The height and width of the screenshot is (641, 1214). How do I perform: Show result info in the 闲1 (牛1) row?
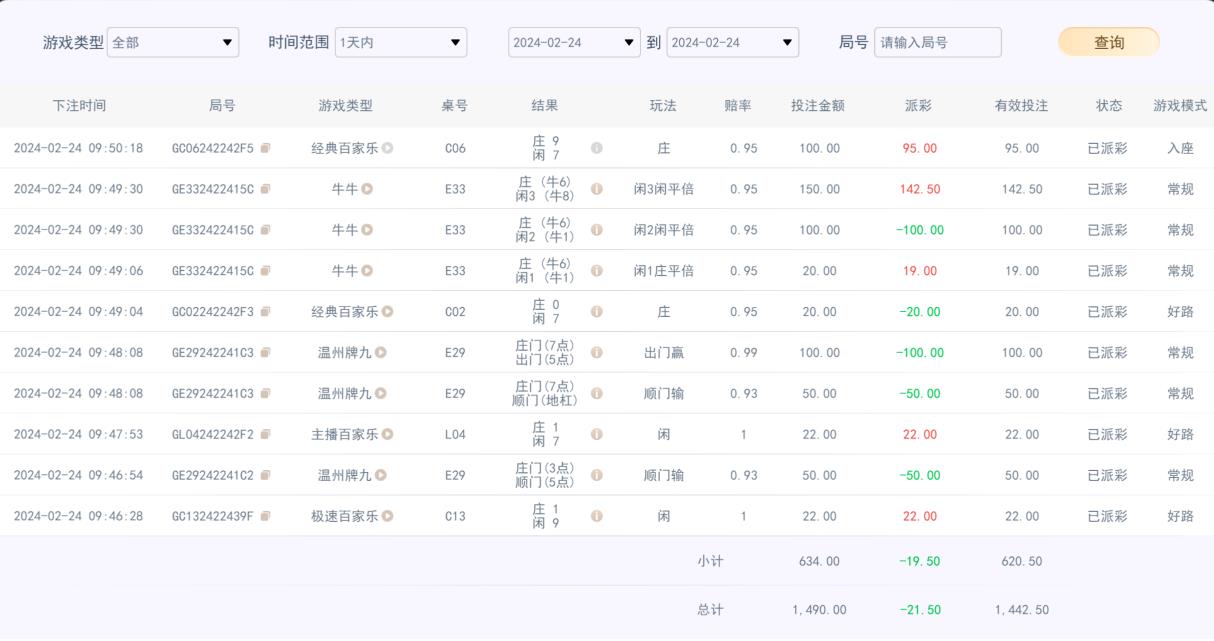pyautogui.click(x=597, y=271)
